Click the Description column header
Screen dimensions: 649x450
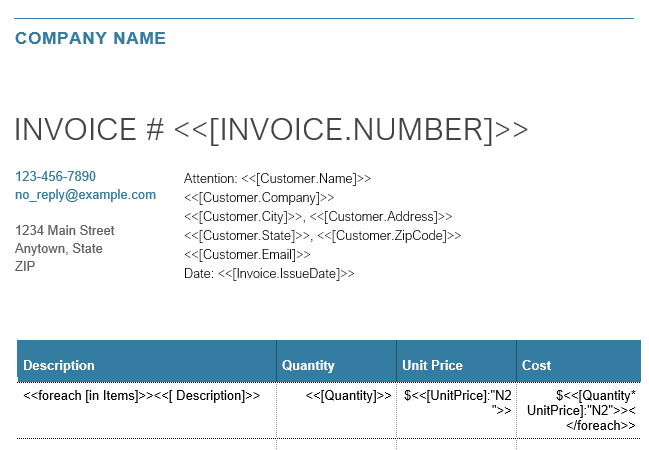[59, 365]
